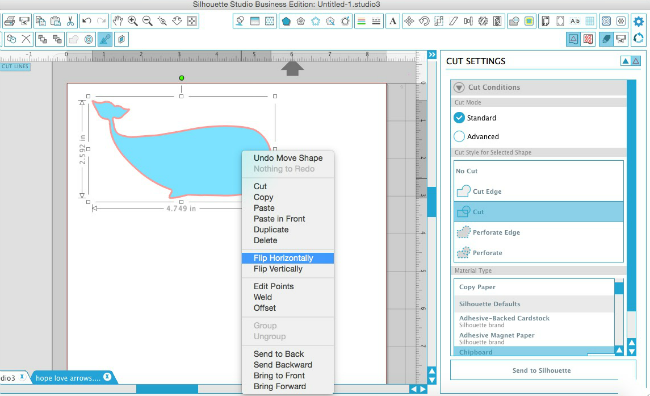Click the Zoom Out magnifier

pos(147,21)
